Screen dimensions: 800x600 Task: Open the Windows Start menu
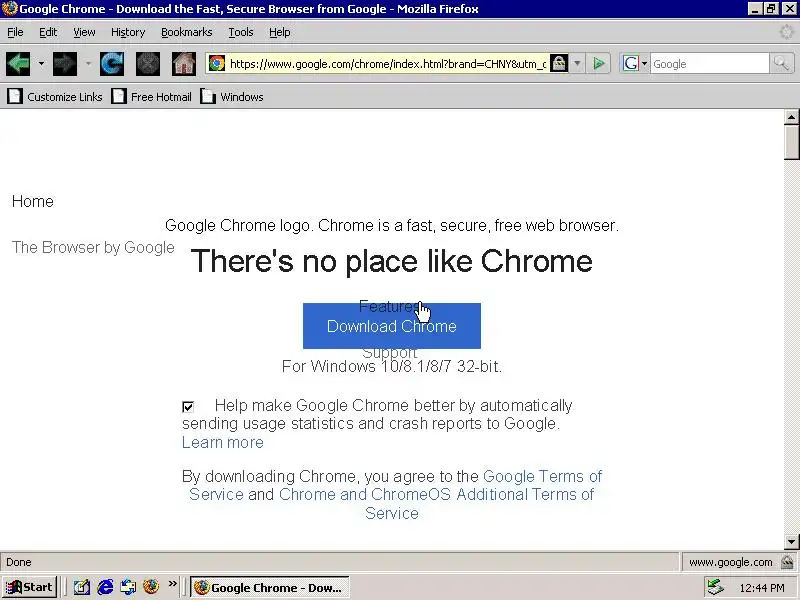tap(29, 587)
